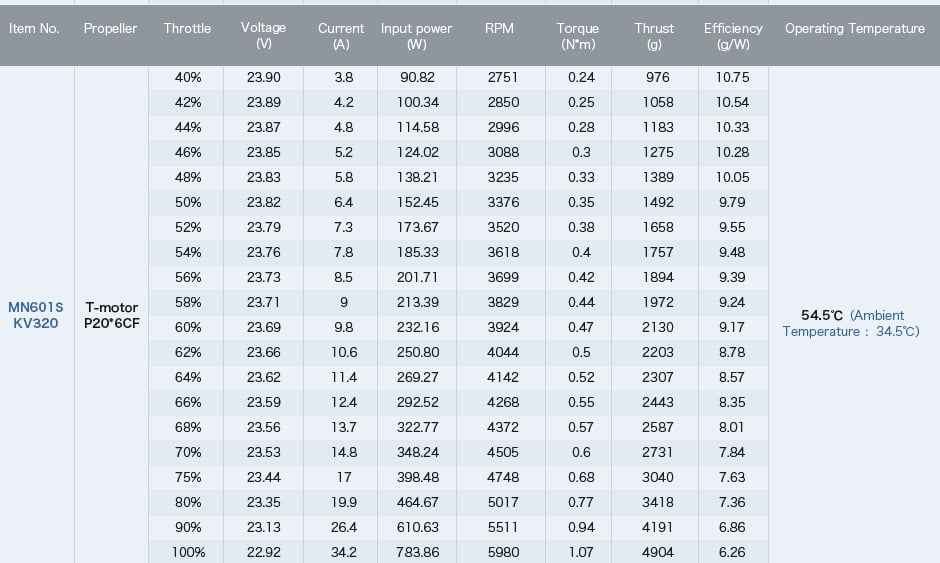Select the 100% throttle row cell
Viewport: 940px width, 563px height.
coord(188,552)
